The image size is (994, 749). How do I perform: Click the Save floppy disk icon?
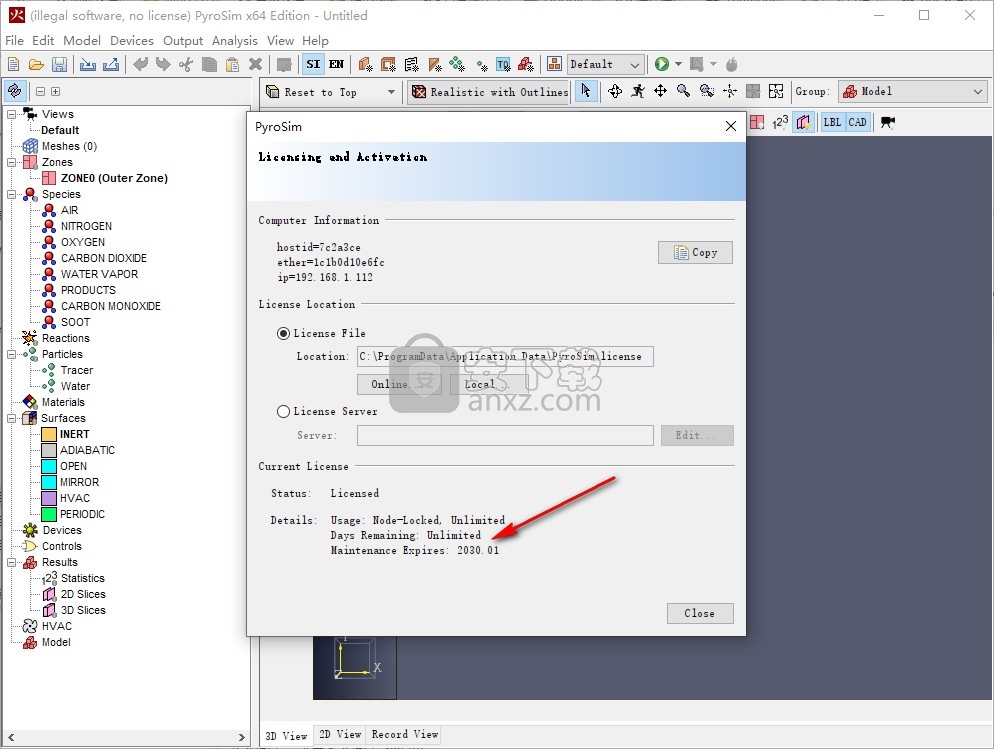pos(59,64)
